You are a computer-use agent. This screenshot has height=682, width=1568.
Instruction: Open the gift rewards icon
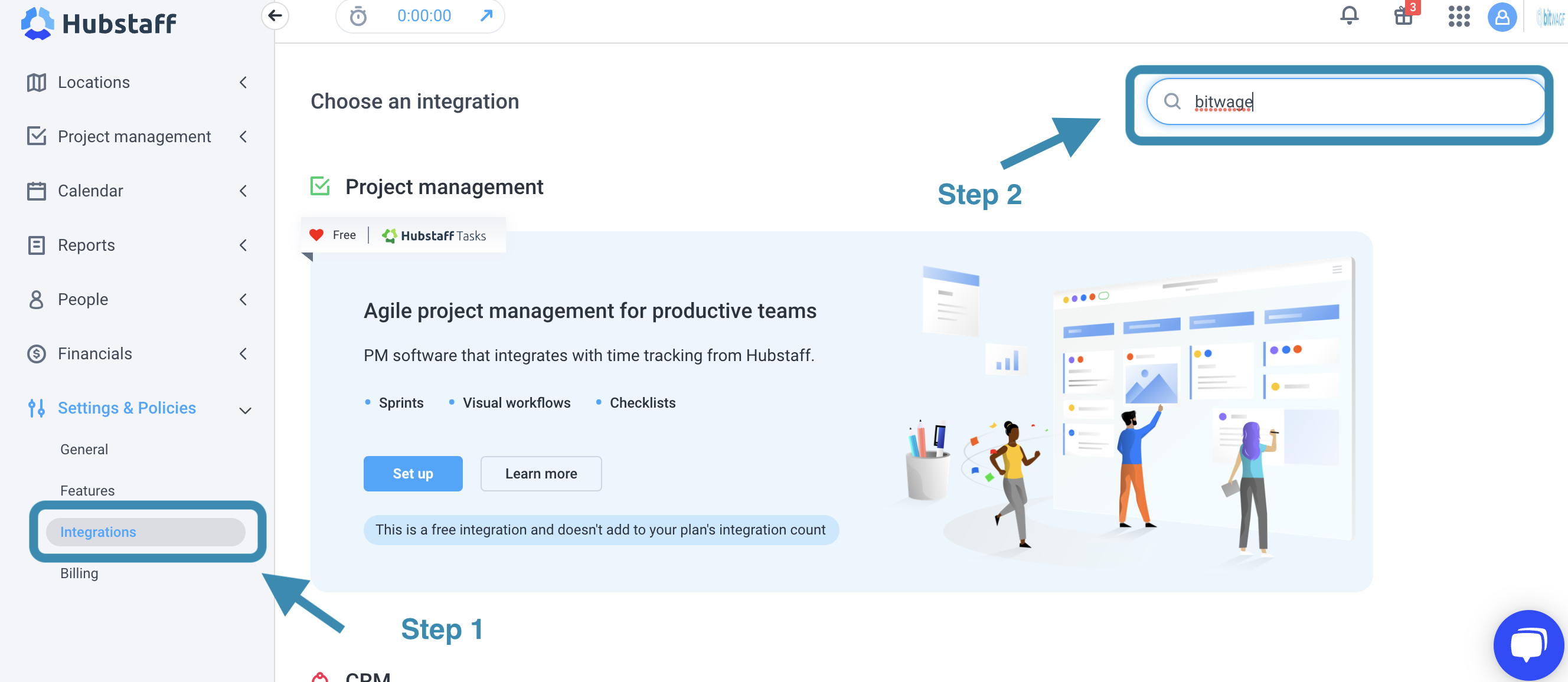pos(1404,15)
